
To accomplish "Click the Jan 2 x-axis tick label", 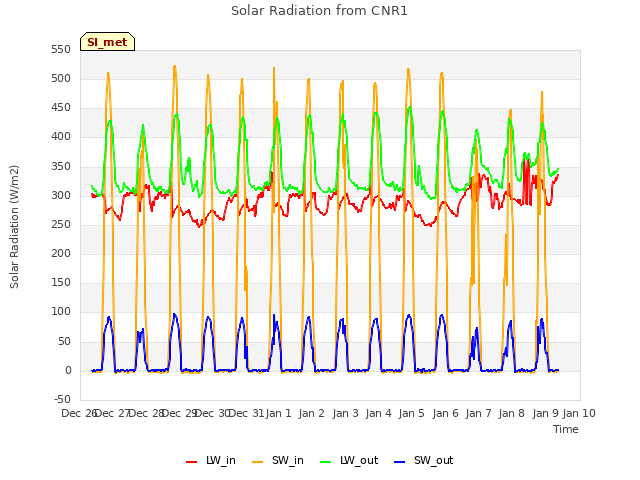I will pos(311,413).
